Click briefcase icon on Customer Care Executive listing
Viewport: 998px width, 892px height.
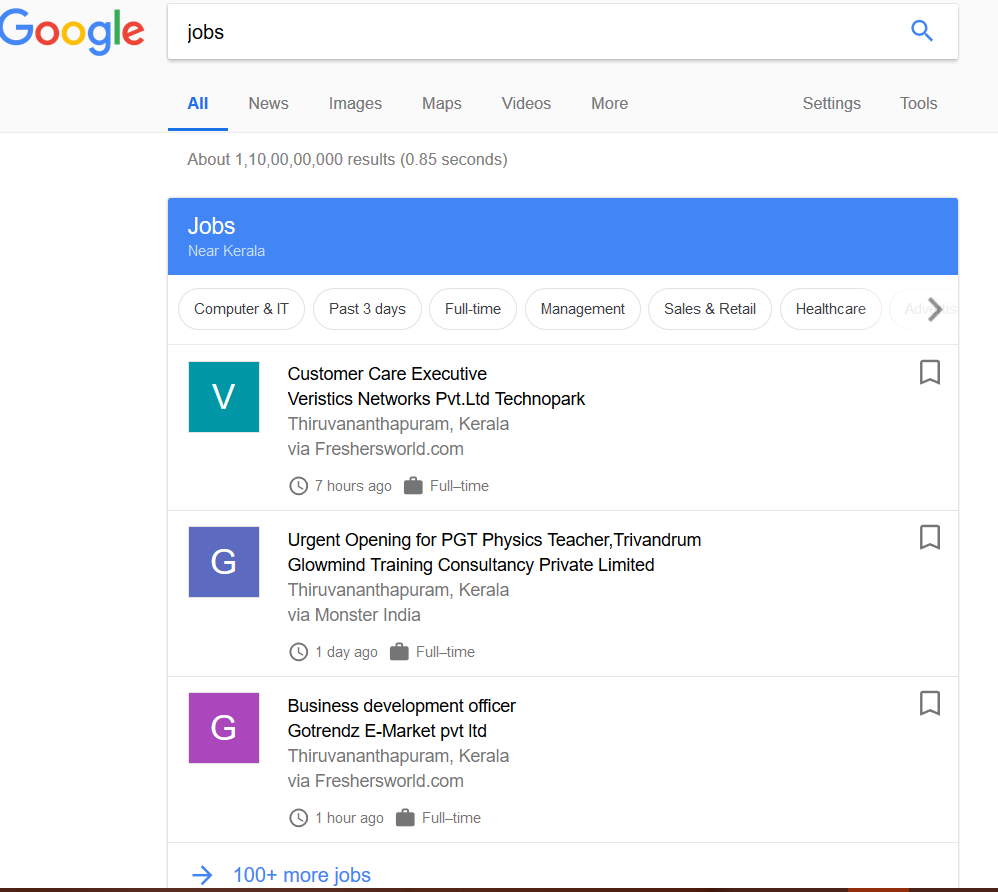coord(413,486)
